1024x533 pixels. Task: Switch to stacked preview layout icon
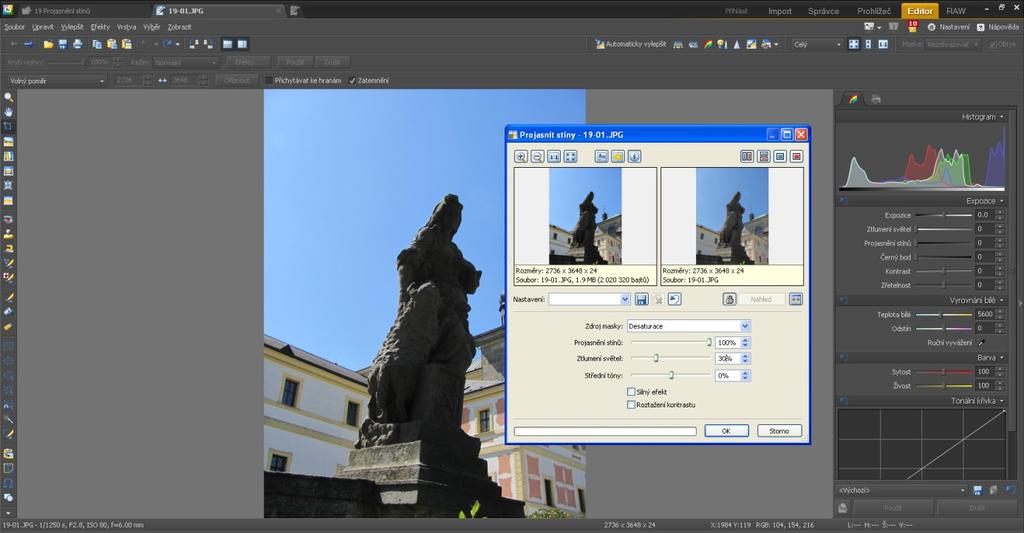point(763,157)
